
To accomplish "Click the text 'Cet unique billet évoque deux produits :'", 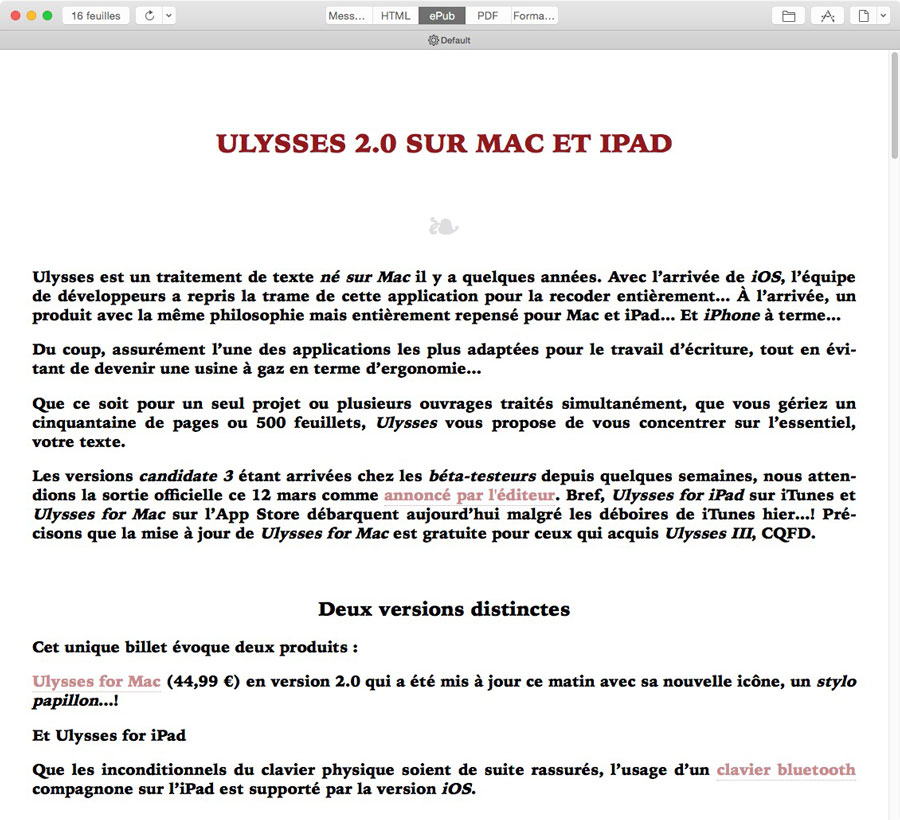I will [x=195, y=647].
